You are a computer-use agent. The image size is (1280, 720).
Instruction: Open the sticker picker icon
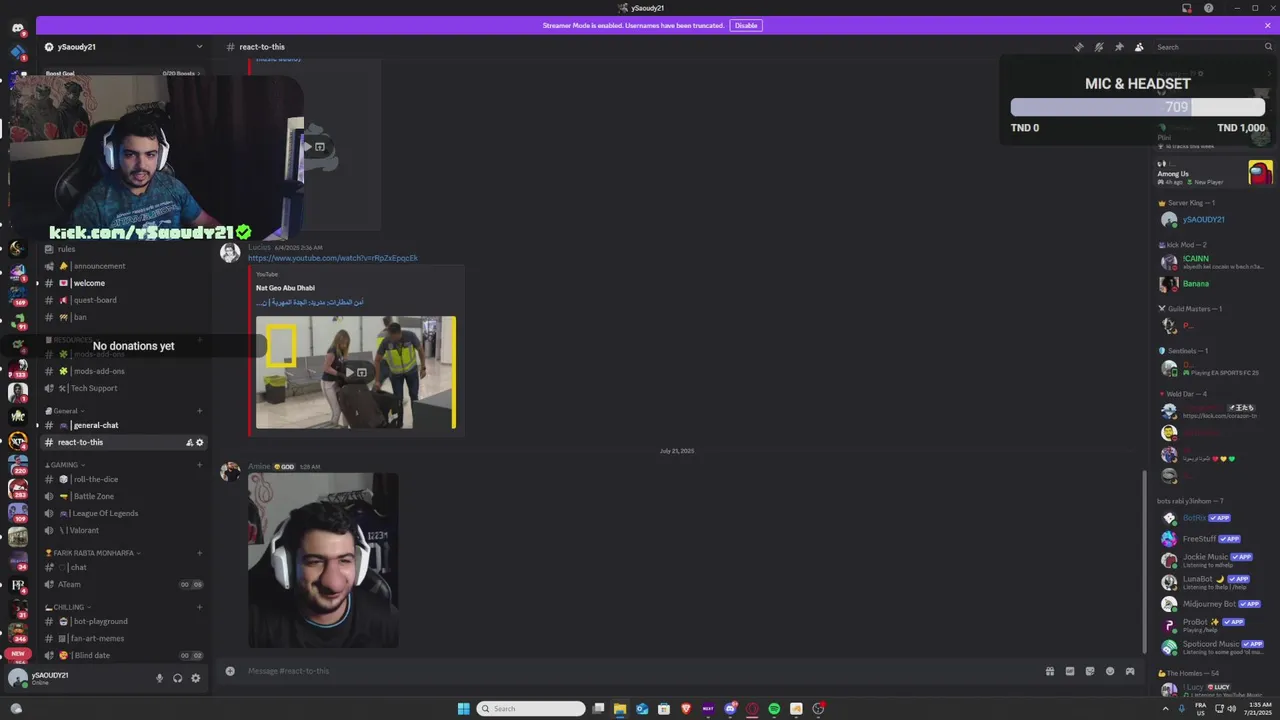point(1090,671)
